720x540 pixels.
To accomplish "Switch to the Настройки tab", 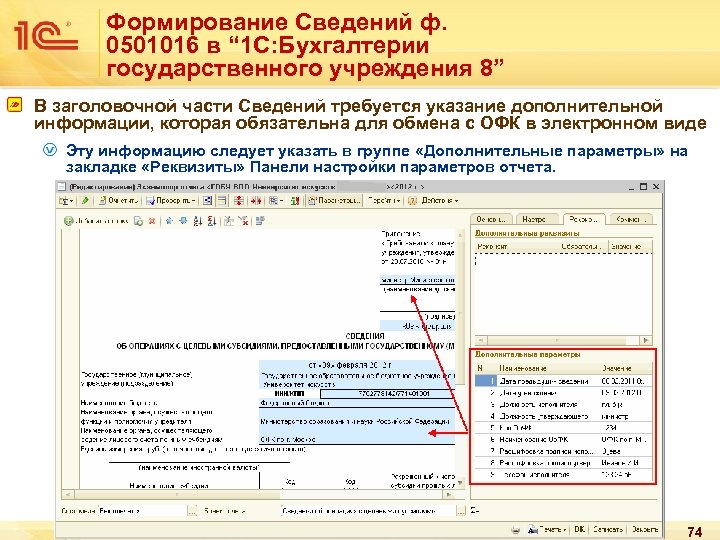I will pos(537,219).
